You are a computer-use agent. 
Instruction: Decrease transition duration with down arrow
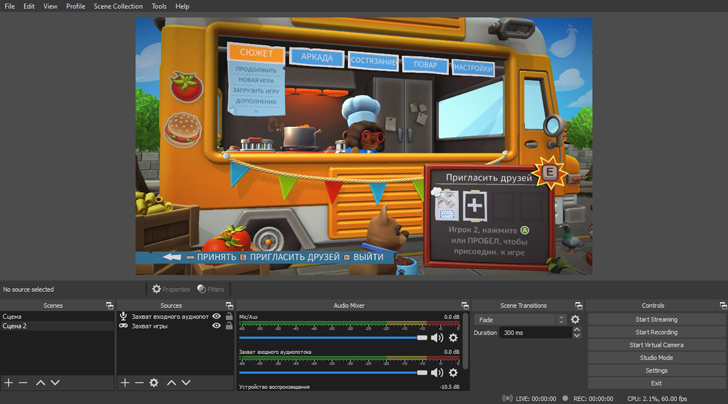pos(577,335)
